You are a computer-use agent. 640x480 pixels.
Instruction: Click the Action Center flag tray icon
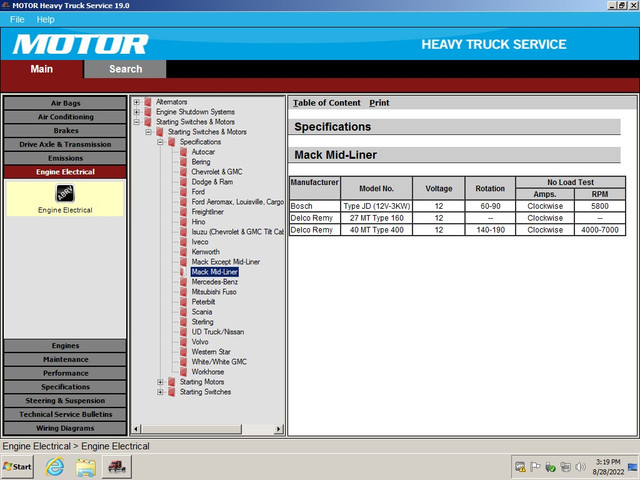click(x=535, y=467)
